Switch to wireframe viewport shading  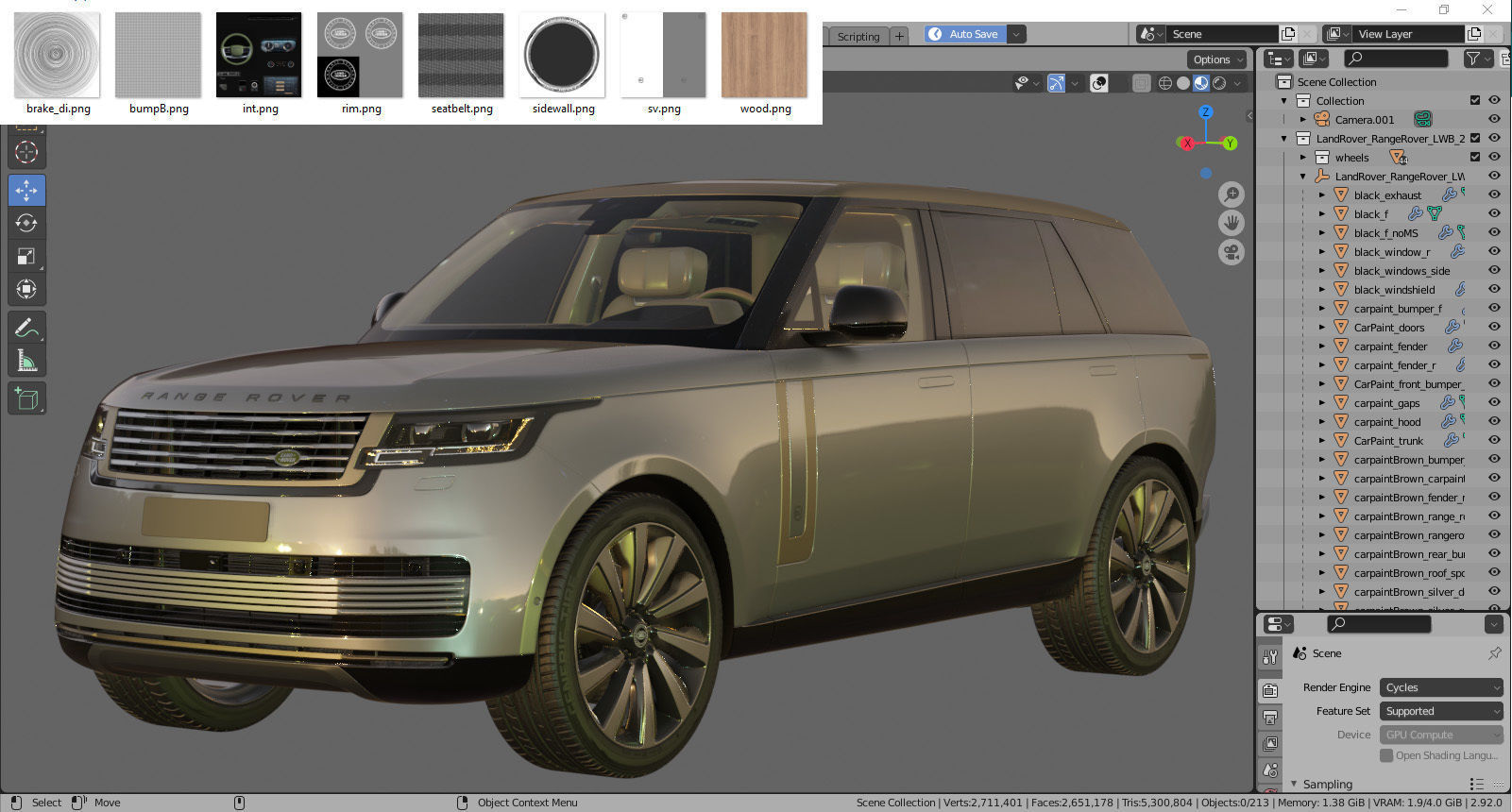point(1165,83)
